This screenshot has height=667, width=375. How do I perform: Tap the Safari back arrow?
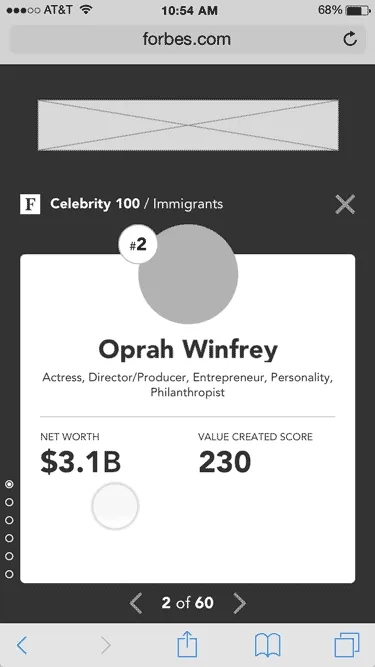(x=22, y=645)
